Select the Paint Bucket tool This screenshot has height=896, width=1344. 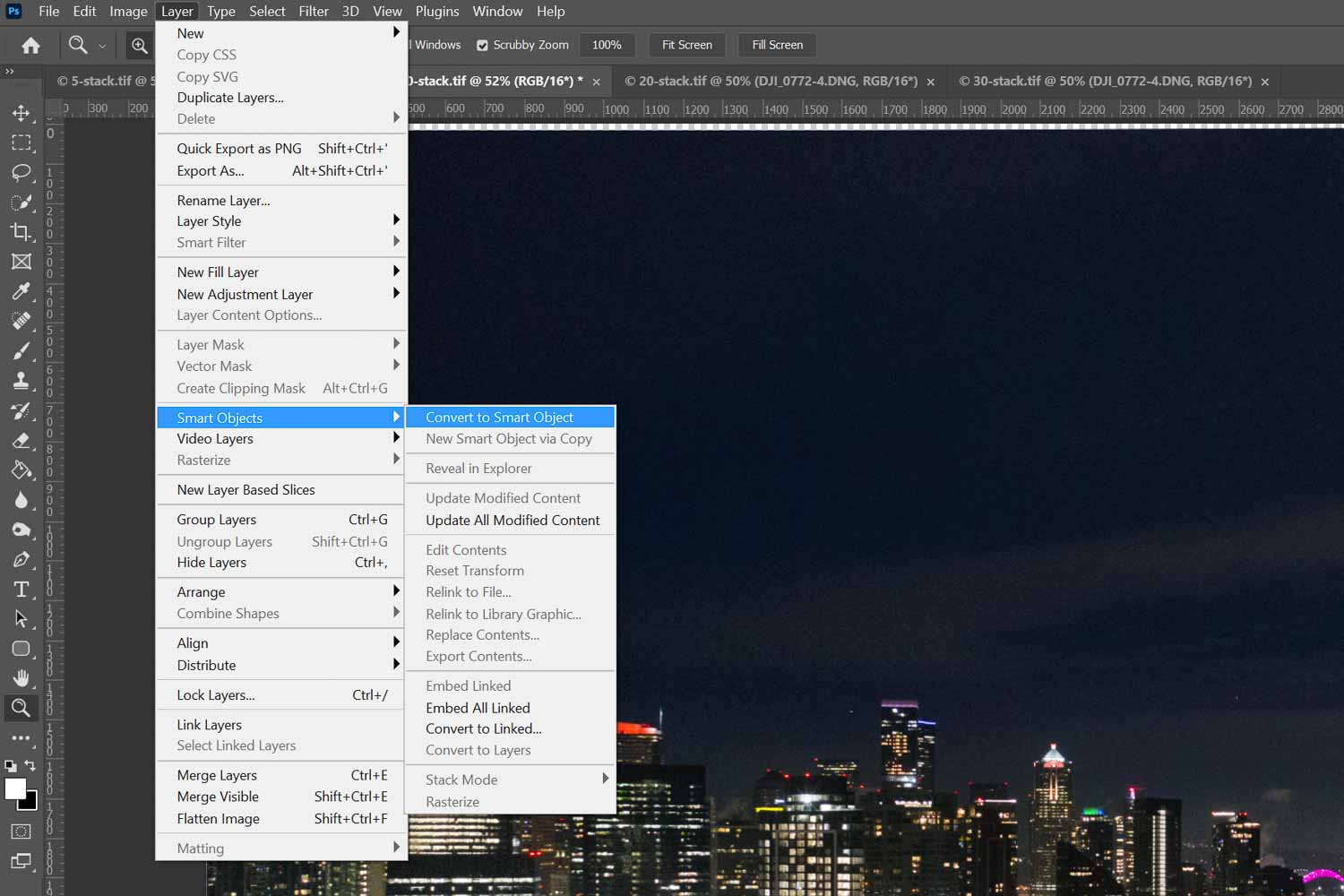[21, 470]
